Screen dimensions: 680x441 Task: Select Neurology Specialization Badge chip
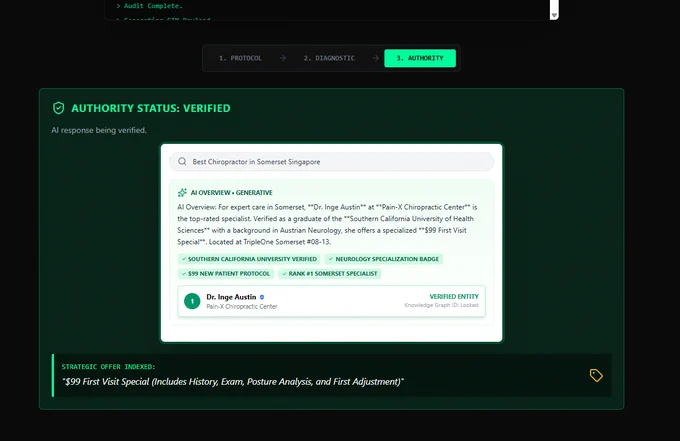384,259
